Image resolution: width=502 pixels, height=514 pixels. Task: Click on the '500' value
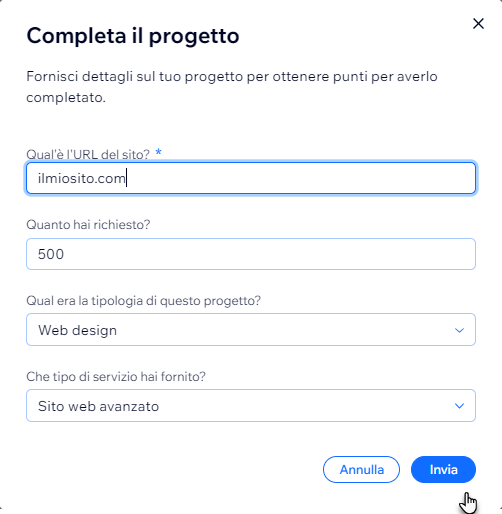[51, 254]
